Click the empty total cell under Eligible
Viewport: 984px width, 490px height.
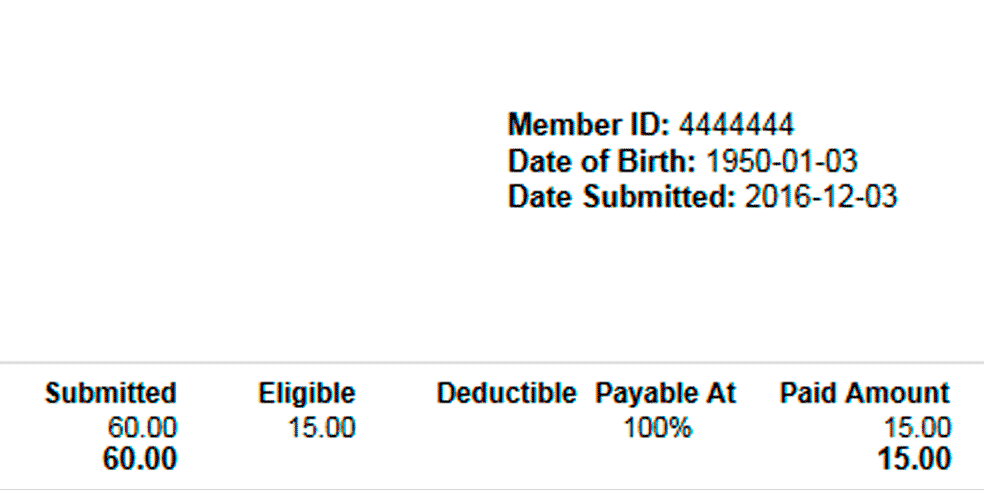coord(307,459)
